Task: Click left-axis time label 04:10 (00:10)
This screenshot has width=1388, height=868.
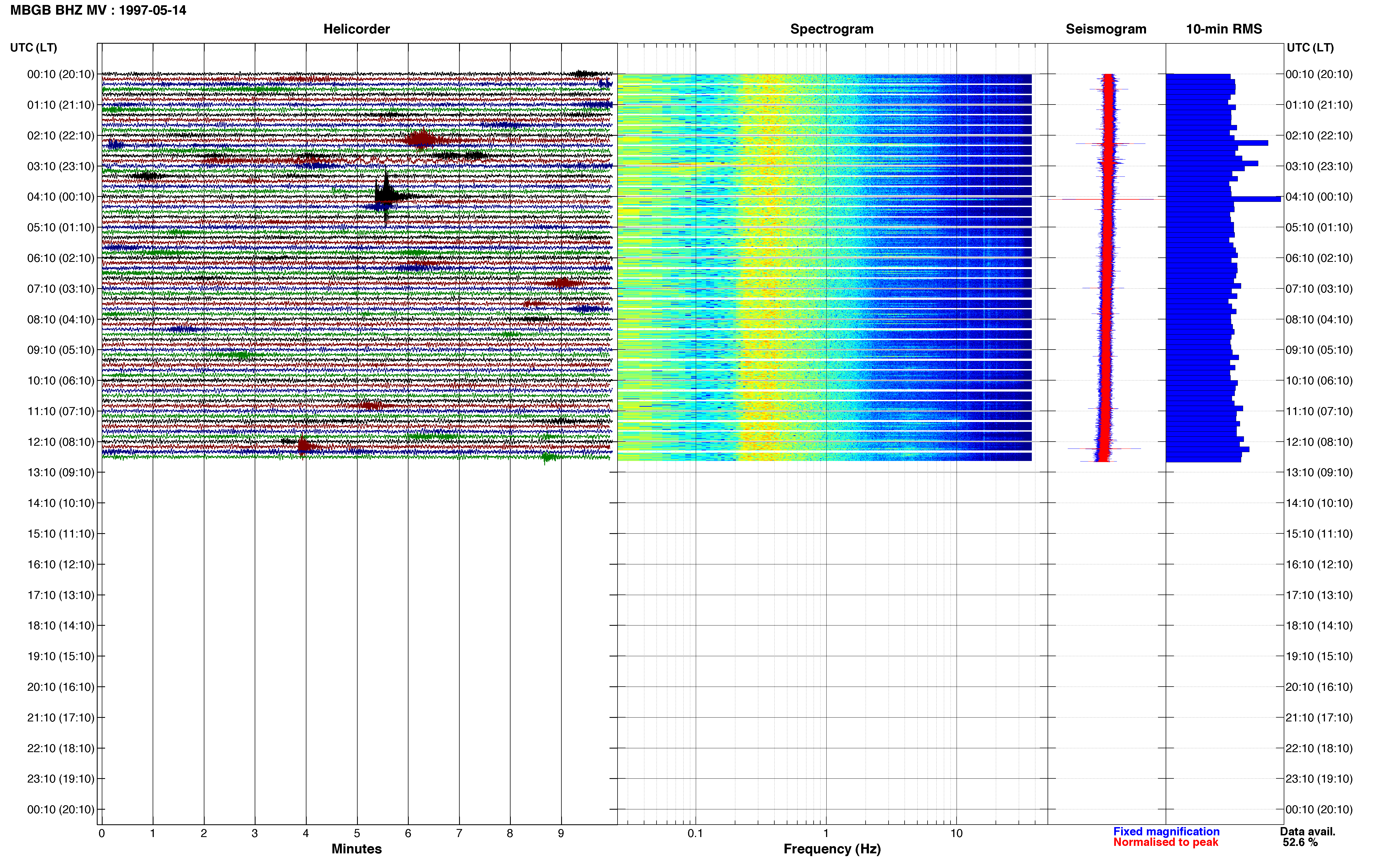Action: point(61,197)
